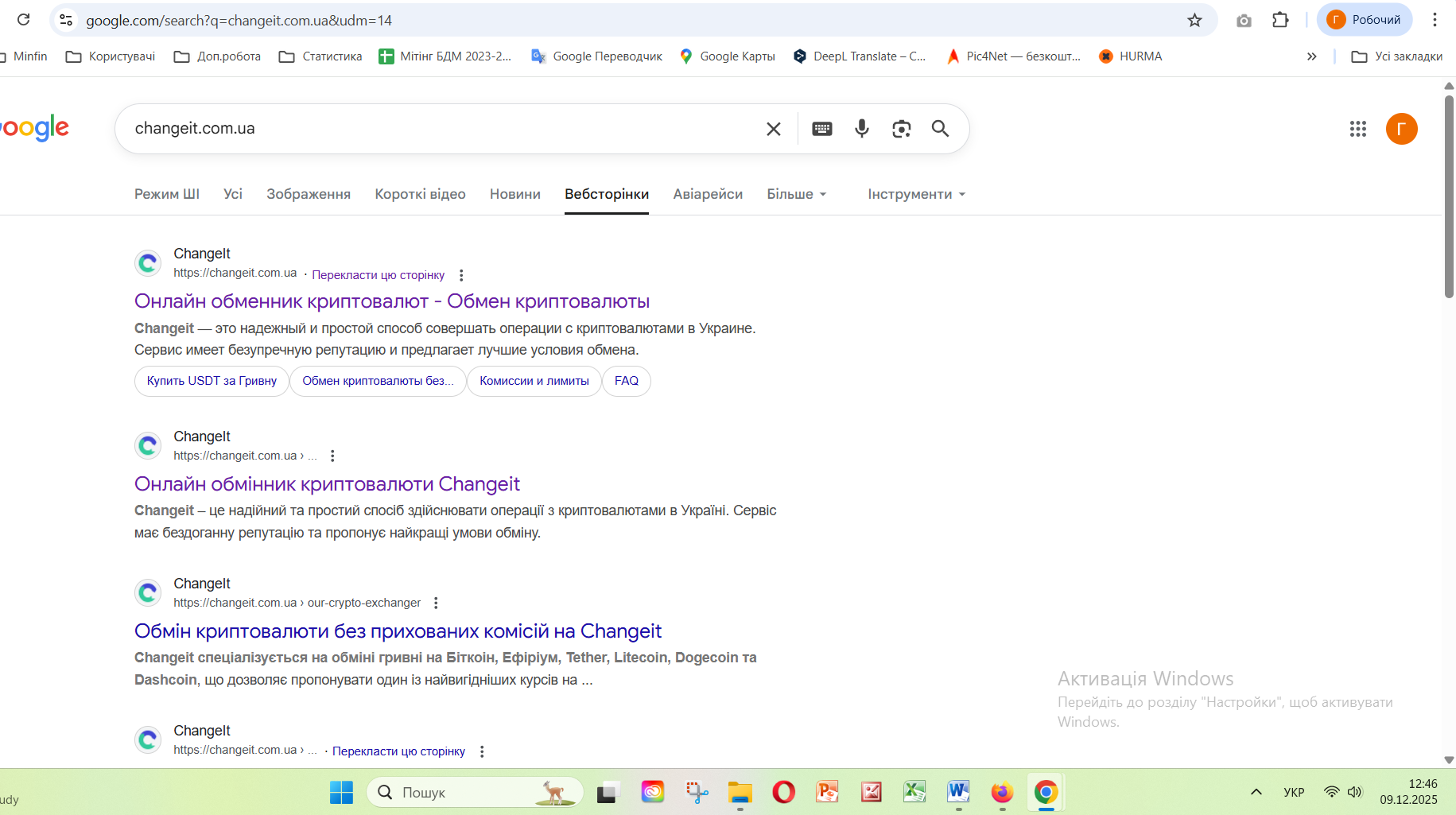The width and height of the screenshot is (1456, 815).
Task: Start voice search with microphone icon
Action: click(x=861, y=129)
